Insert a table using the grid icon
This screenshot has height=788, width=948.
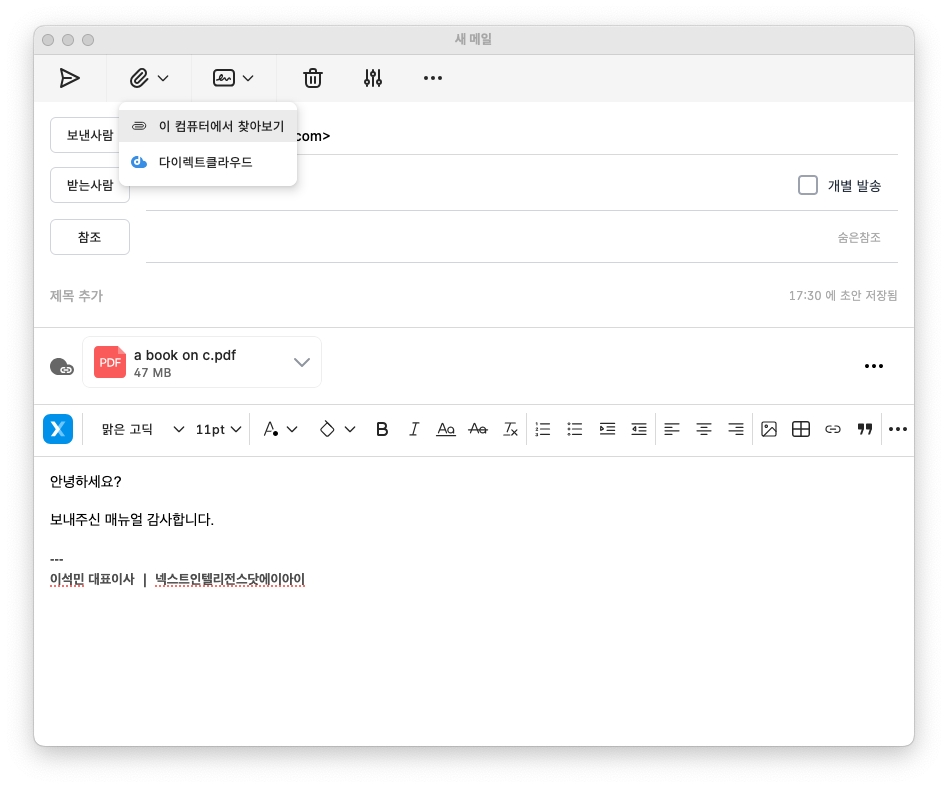[800, 429]
